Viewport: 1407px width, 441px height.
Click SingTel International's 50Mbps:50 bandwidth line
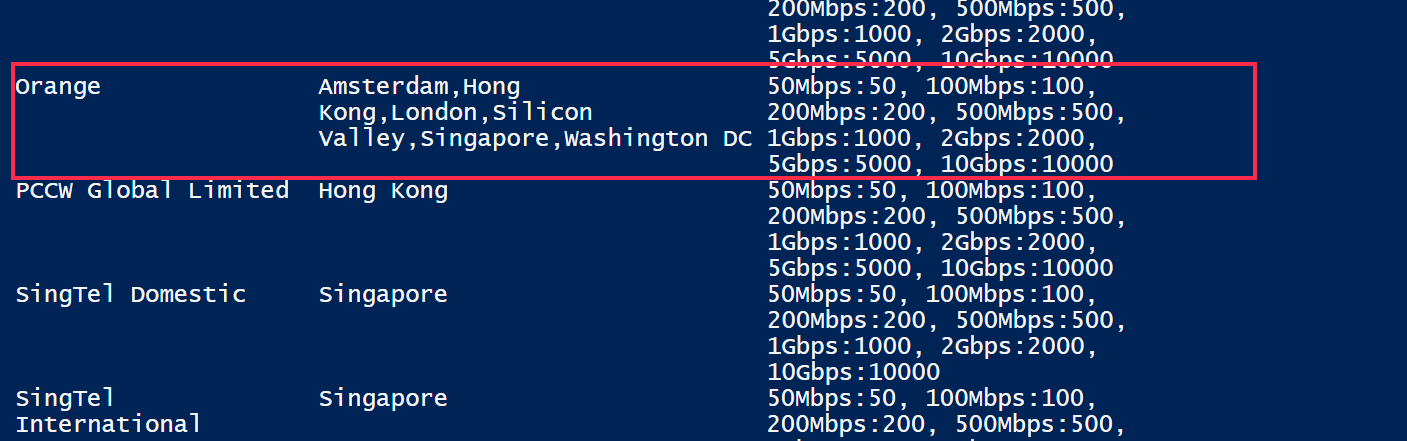point(932,399)
